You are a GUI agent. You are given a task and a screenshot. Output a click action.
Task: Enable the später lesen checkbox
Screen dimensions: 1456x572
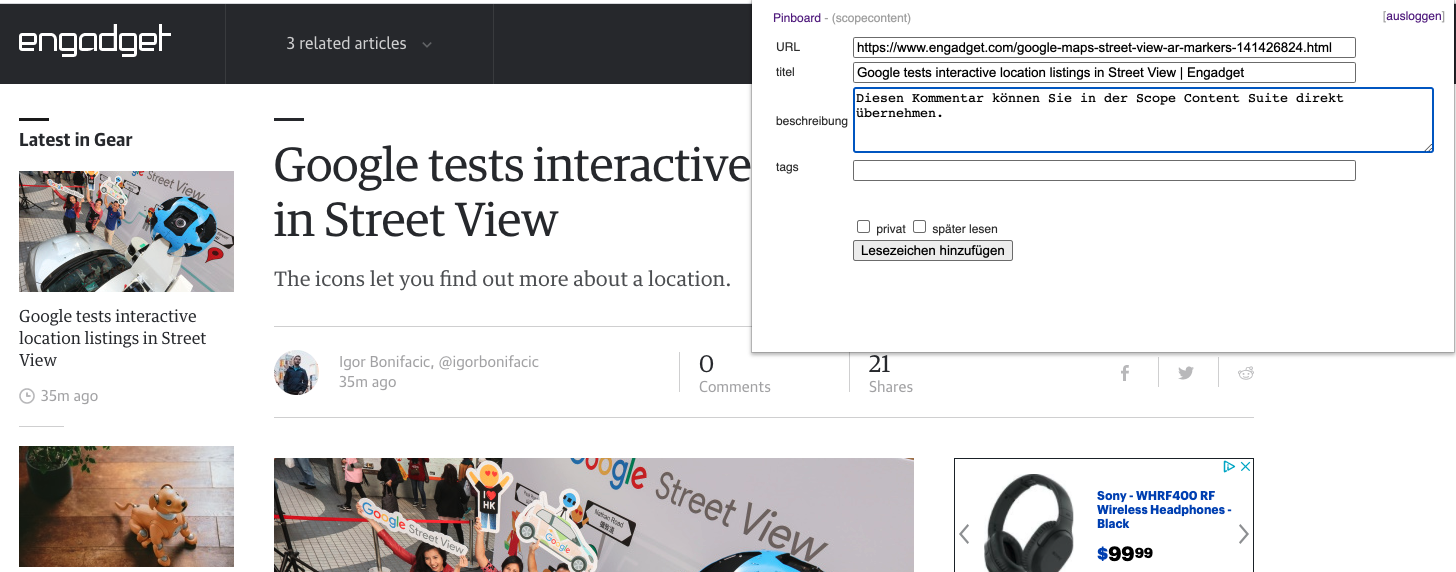pos(920,227)
